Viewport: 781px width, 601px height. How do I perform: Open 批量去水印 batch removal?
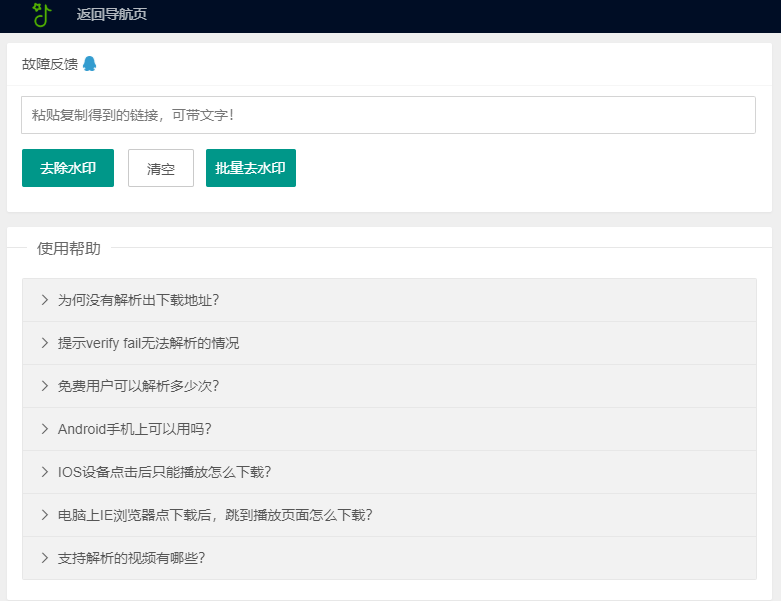[x=251, y=168]
